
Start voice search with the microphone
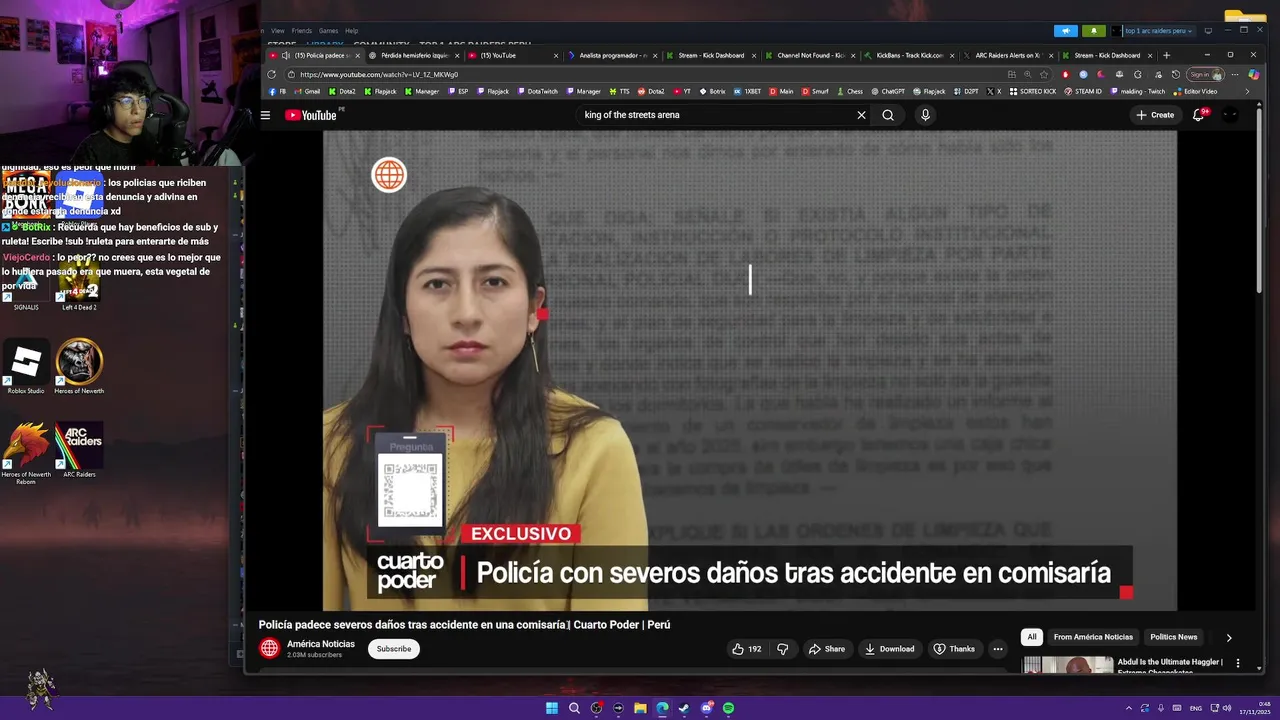click(x=925, y=115)
